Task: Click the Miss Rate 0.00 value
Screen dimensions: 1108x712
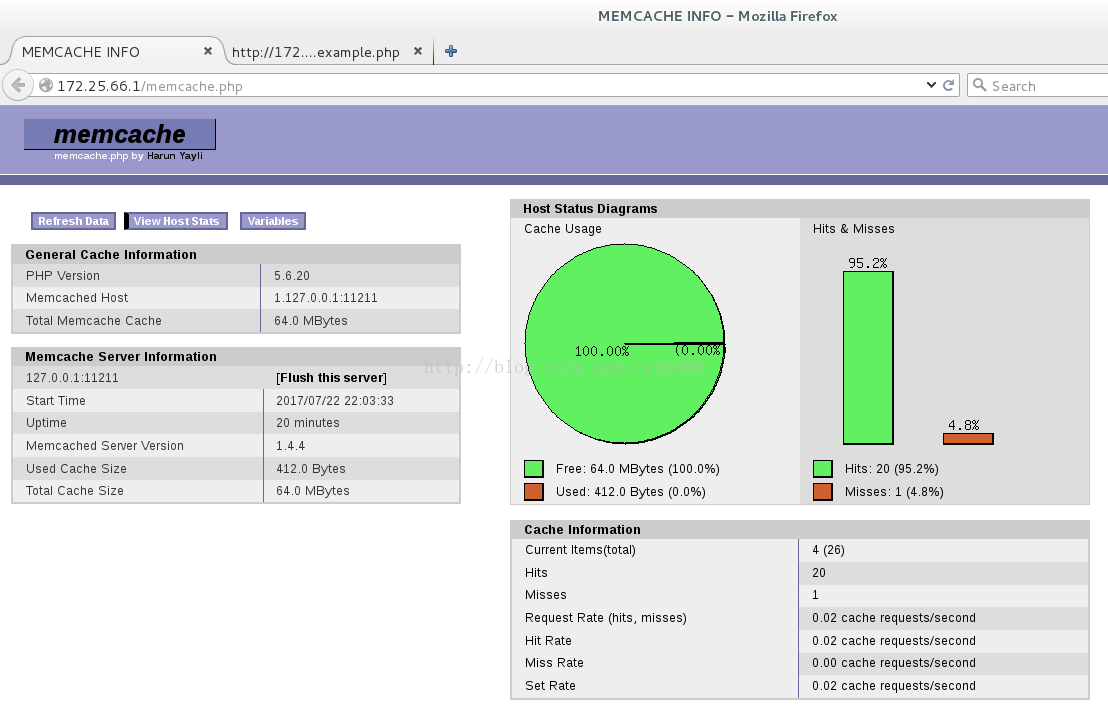Action: click(x=894, y=663)
